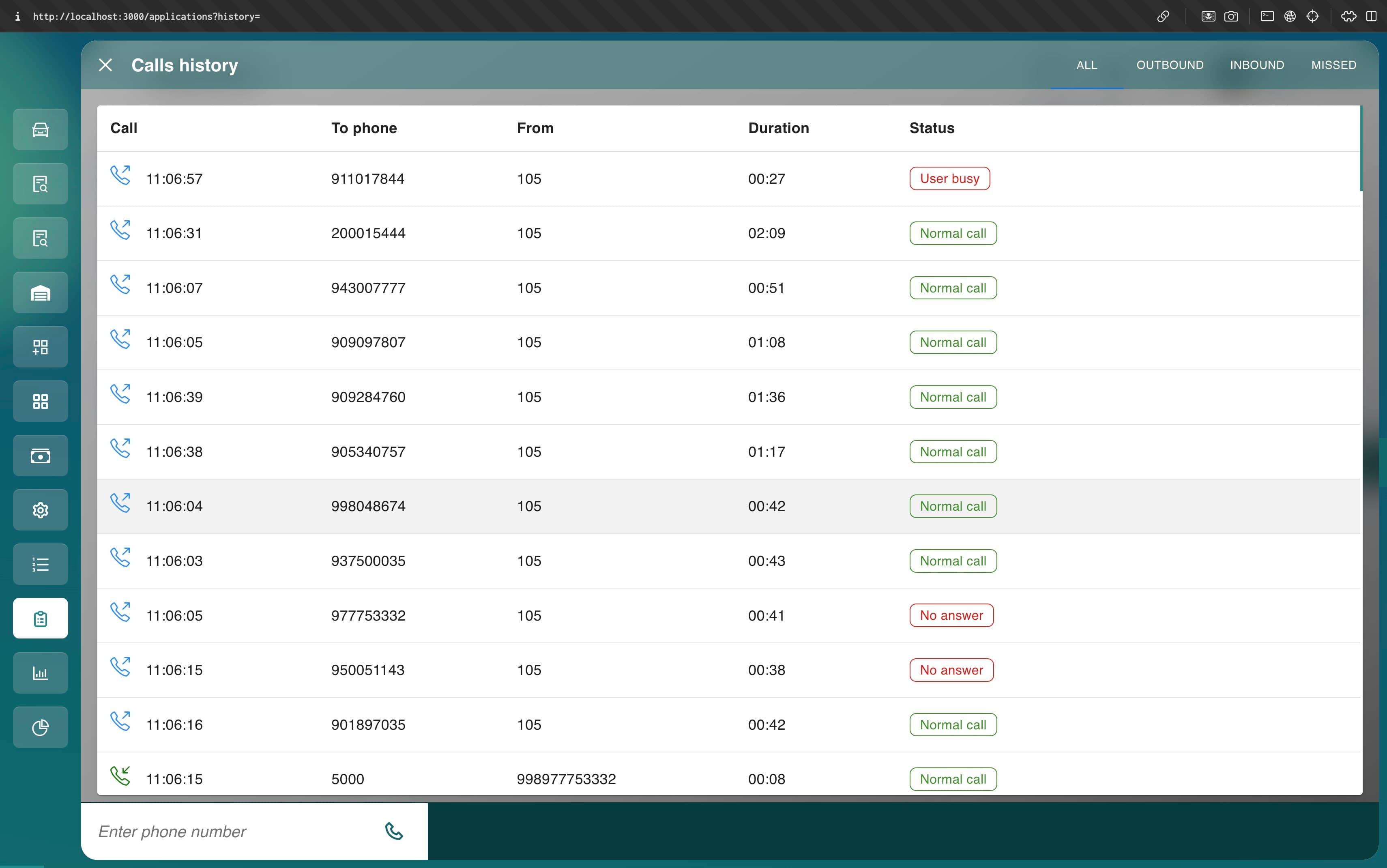Open the four-squares grid sidebar icon
Viewport: 1387px width, 868px height.
(40, 401)
